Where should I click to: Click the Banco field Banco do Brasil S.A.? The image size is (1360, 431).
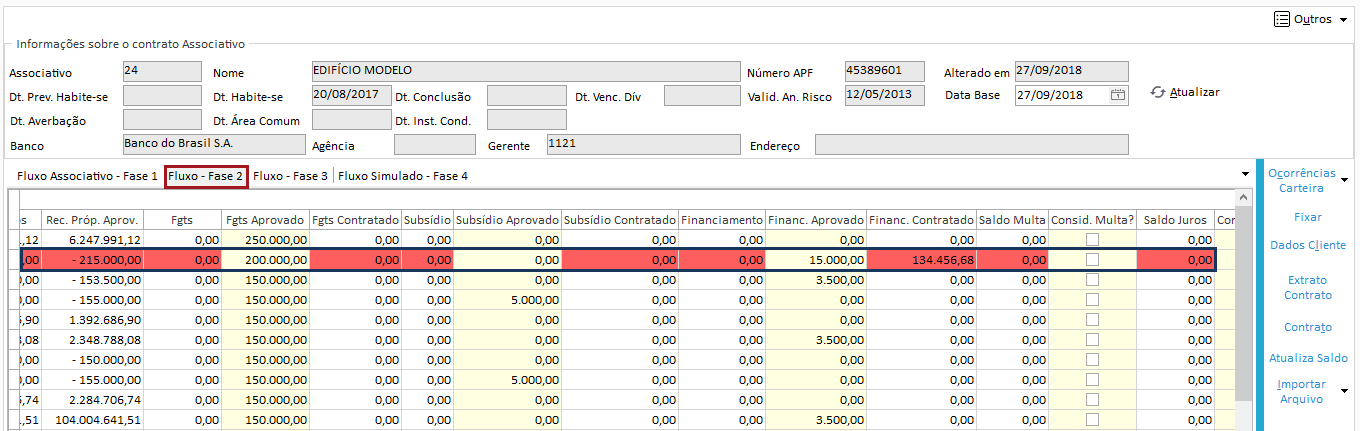pos(214,145)
